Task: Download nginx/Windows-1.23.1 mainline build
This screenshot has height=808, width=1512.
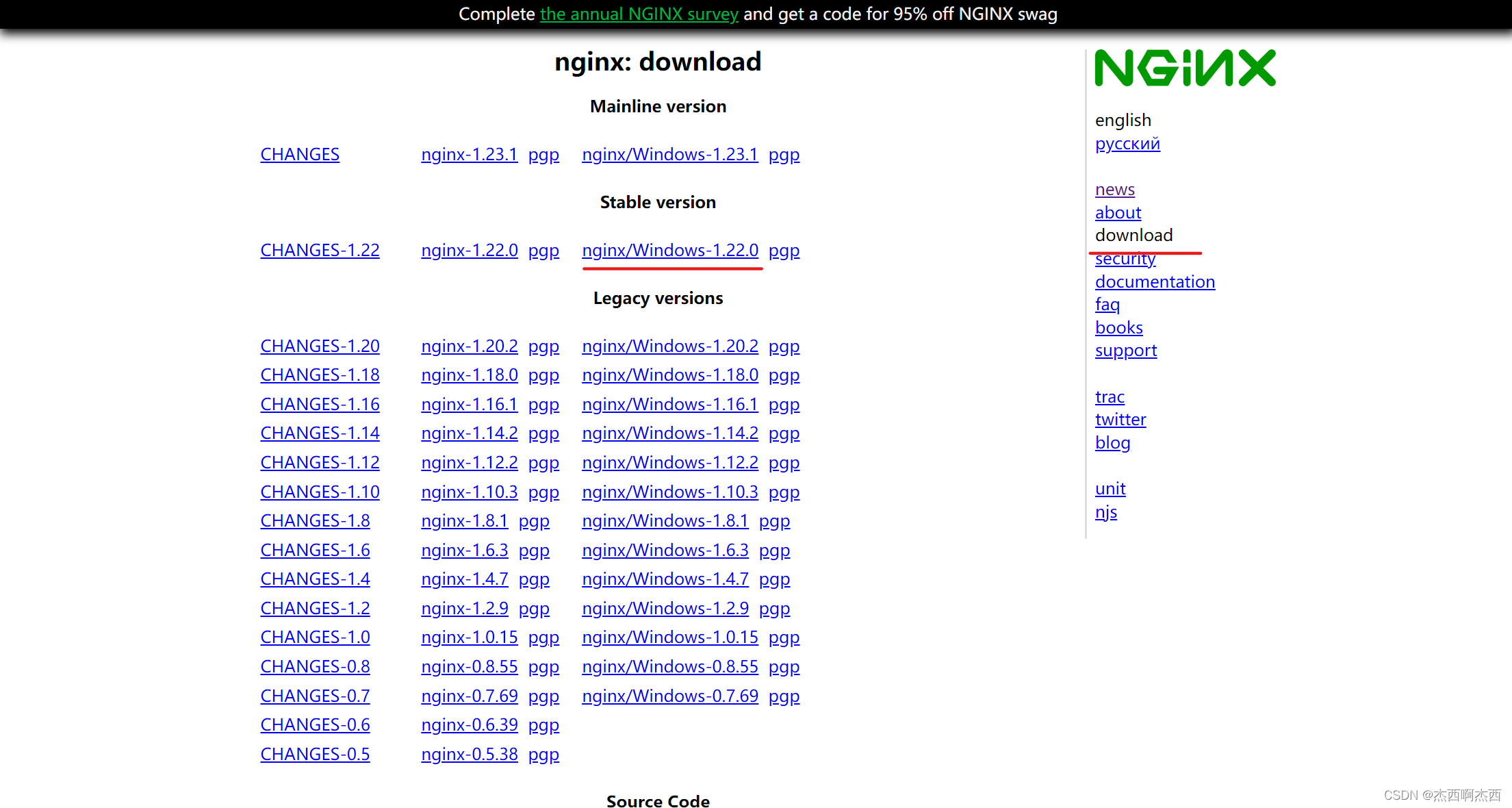Action: (x=669, y=155)
